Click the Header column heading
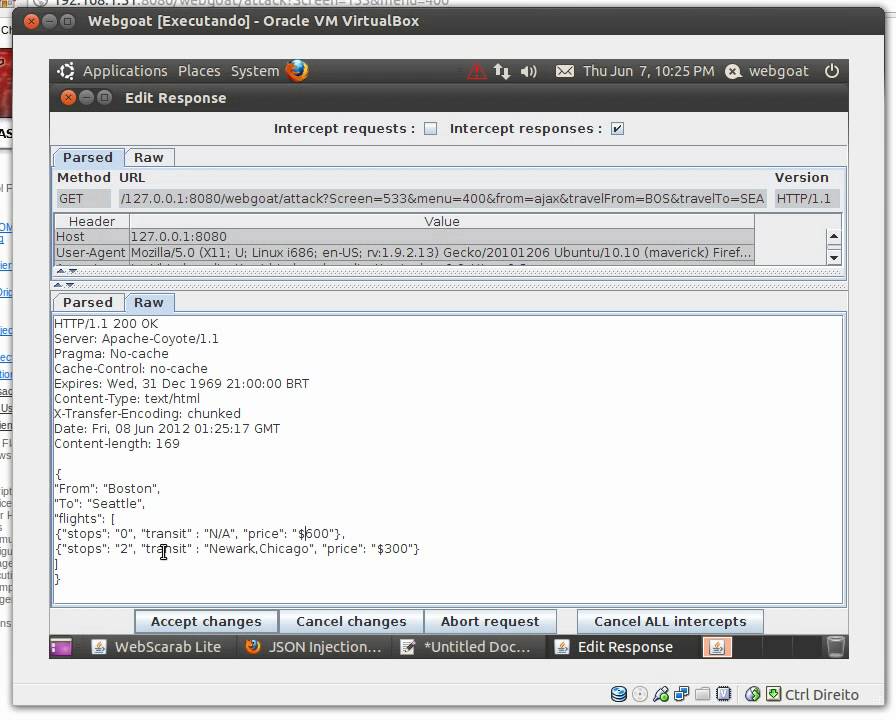Viewport: 896px width, 720px height. (x=92, y=222)
